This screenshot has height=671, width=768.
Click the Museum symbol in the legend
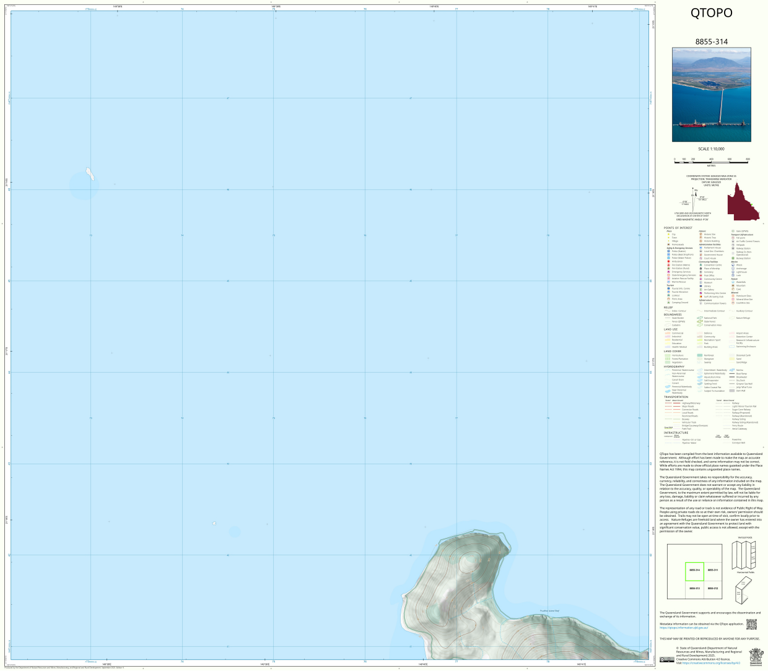tap(701, 283)
